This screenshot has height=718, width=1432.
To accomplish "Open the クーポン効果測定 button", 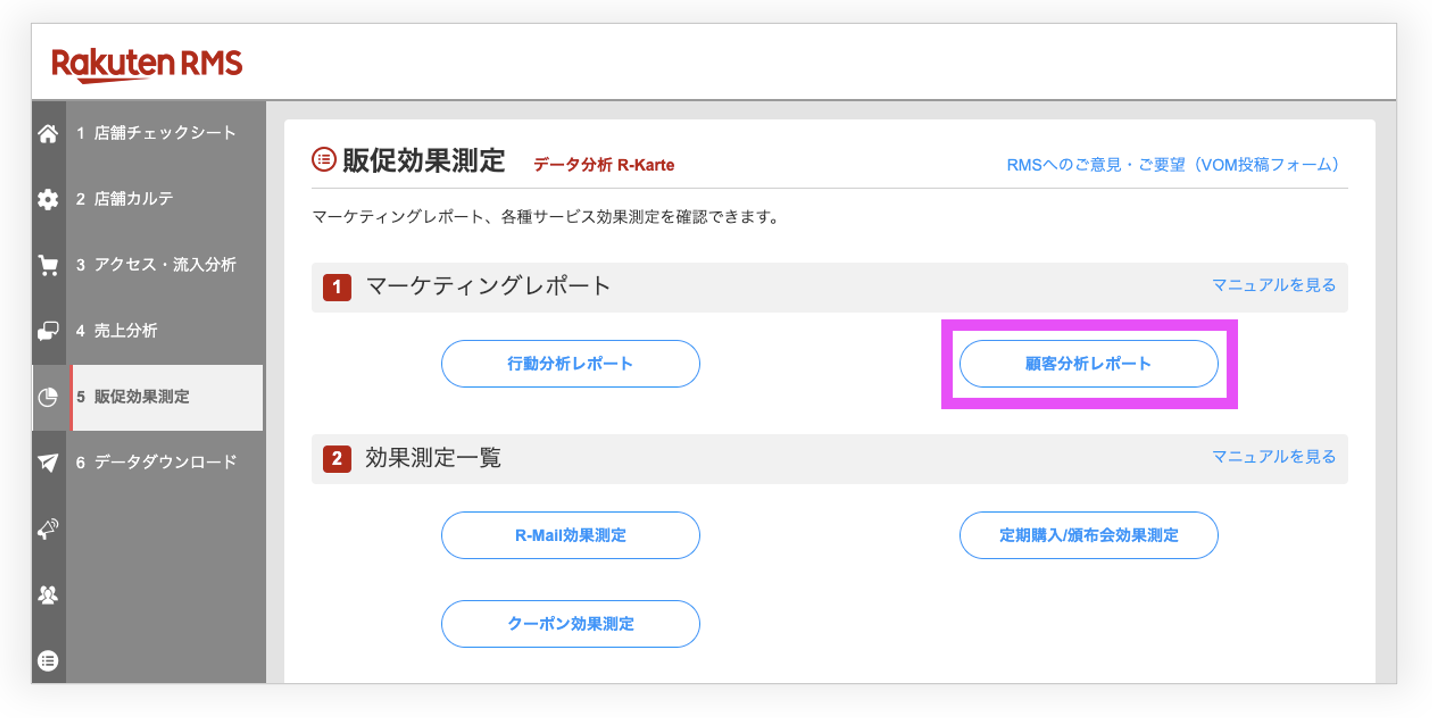I will [x=570, y=624].
